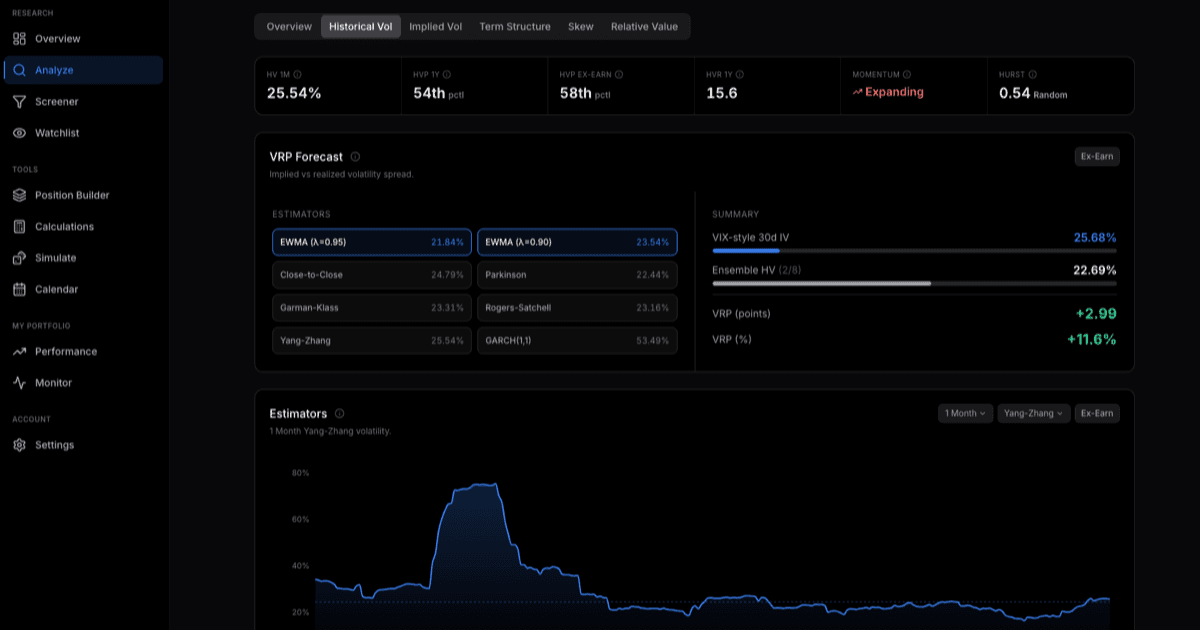The height and width of the screenshot is (630, 1200).
Task: Click the Performance chart icon
Action: (20, 351)
